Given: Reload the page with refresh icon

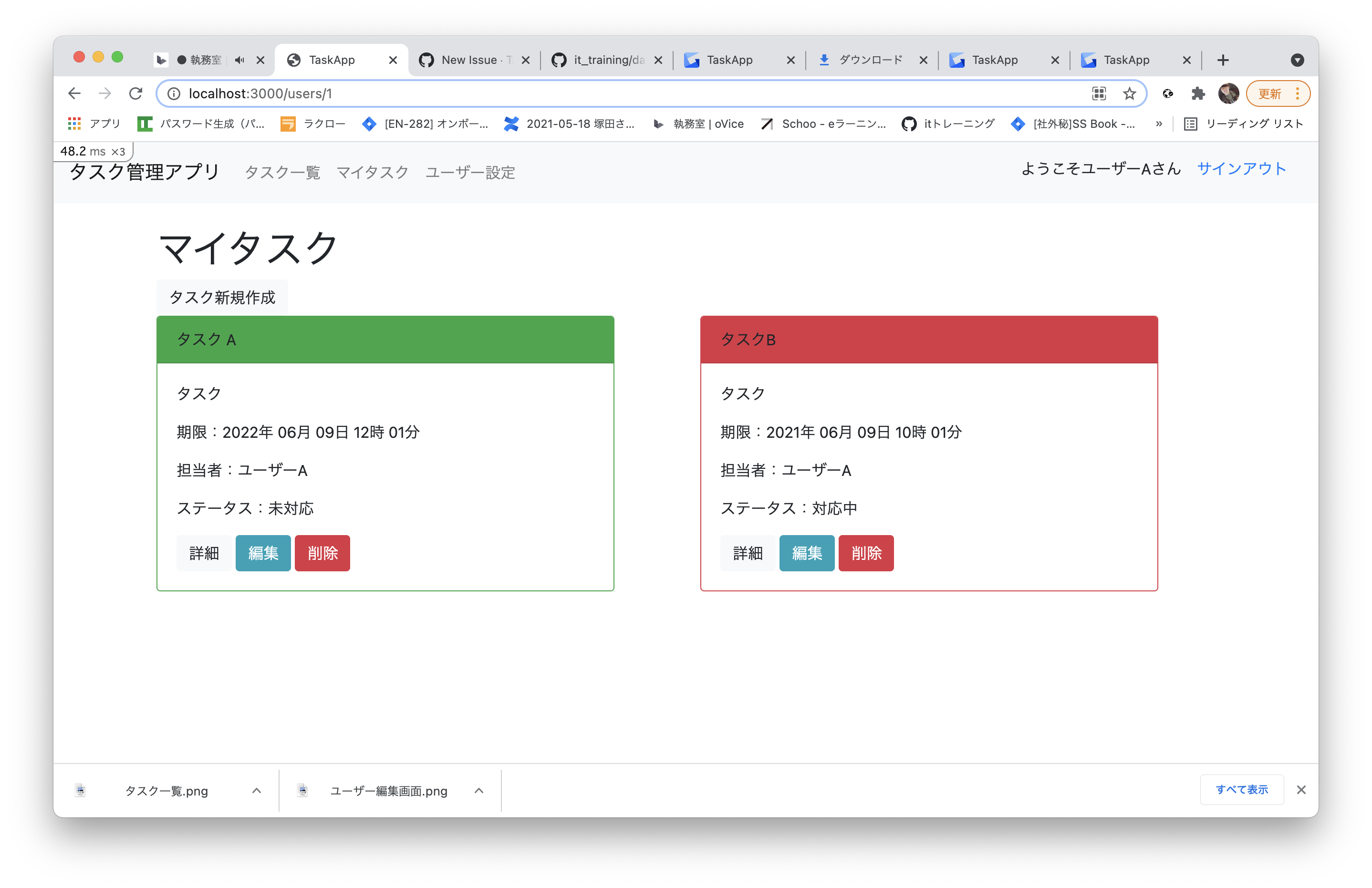Looking at the screenshot, I should (x=135, y=93).
